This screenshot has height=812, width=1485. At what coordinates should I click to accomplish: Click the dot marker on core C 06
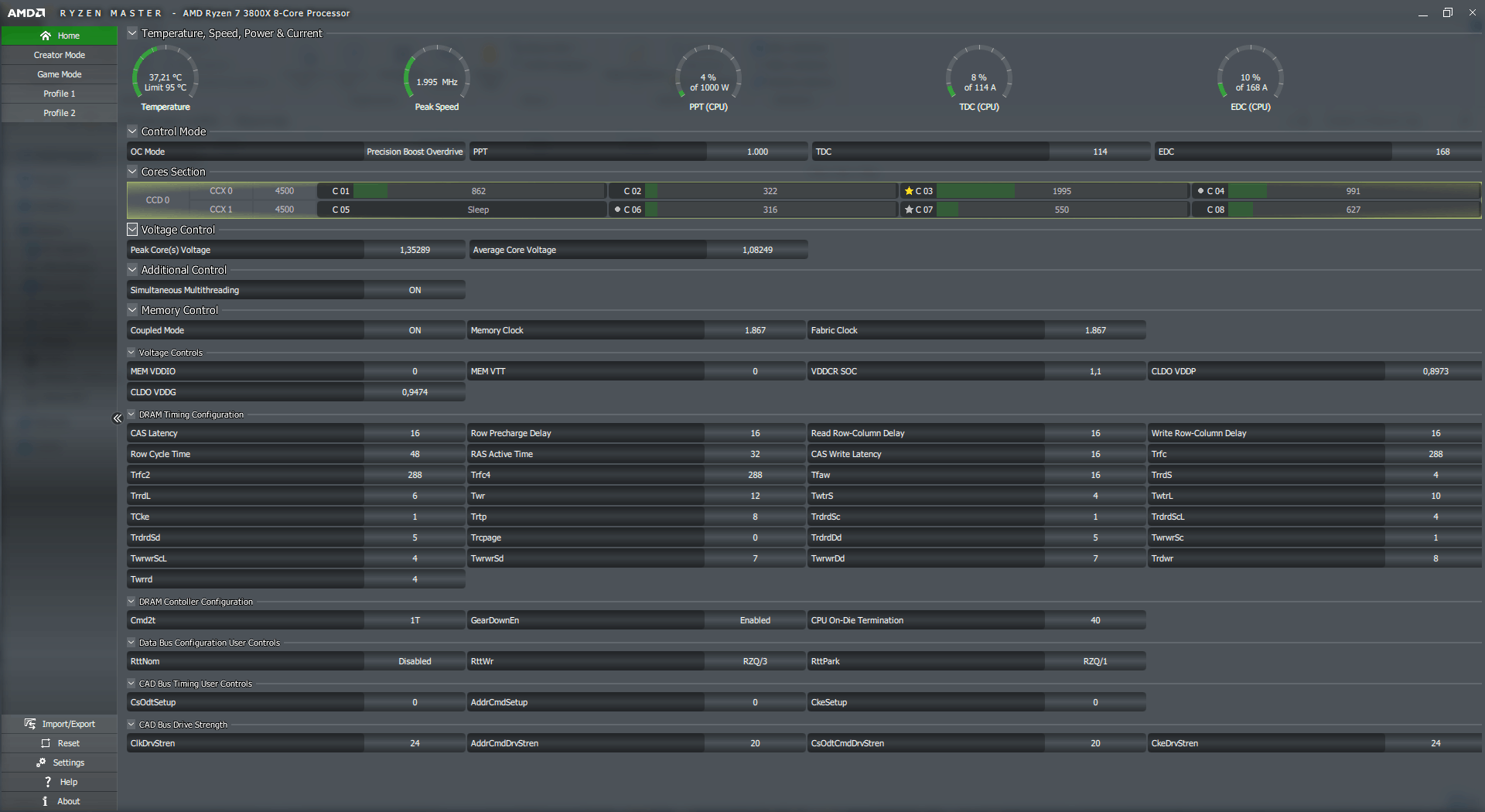coord(617,210)
